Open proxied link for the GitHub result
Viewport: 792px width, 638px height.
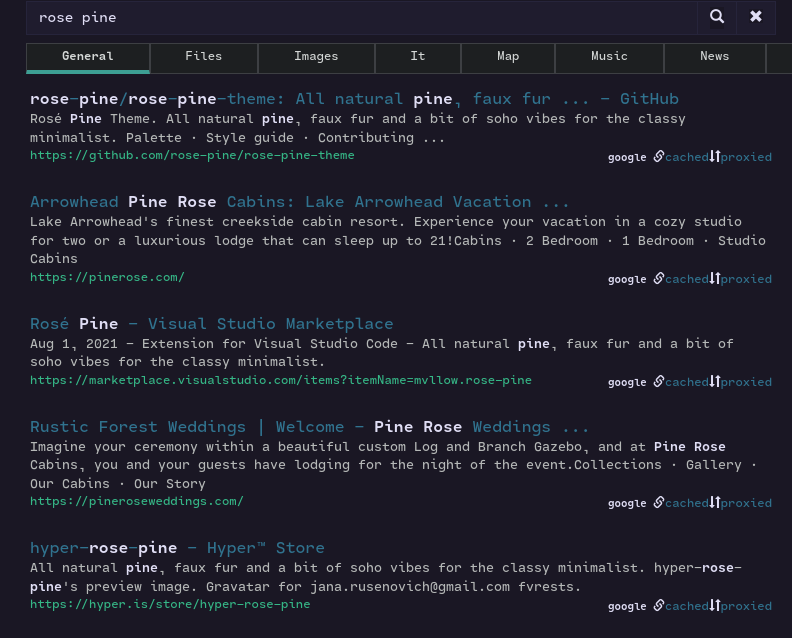[746, 157]
